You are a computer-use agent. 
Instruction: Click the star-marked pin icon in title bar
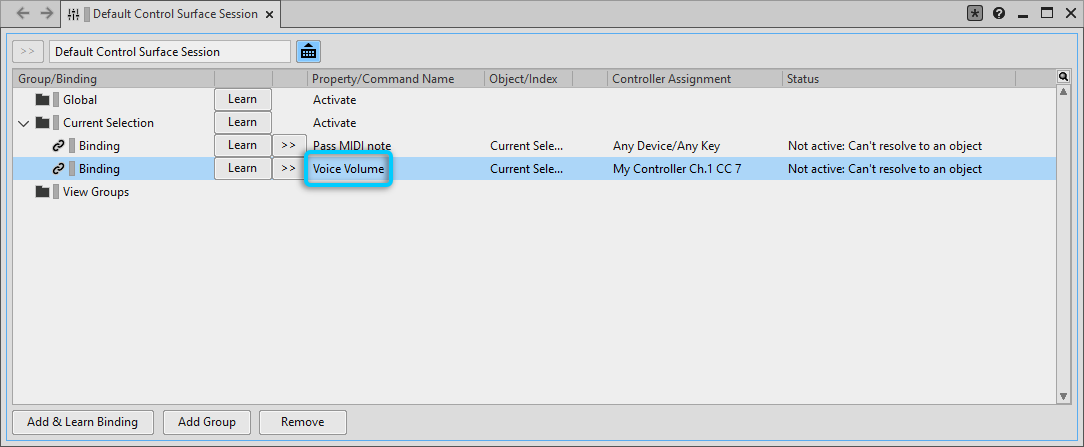(975, 14)
